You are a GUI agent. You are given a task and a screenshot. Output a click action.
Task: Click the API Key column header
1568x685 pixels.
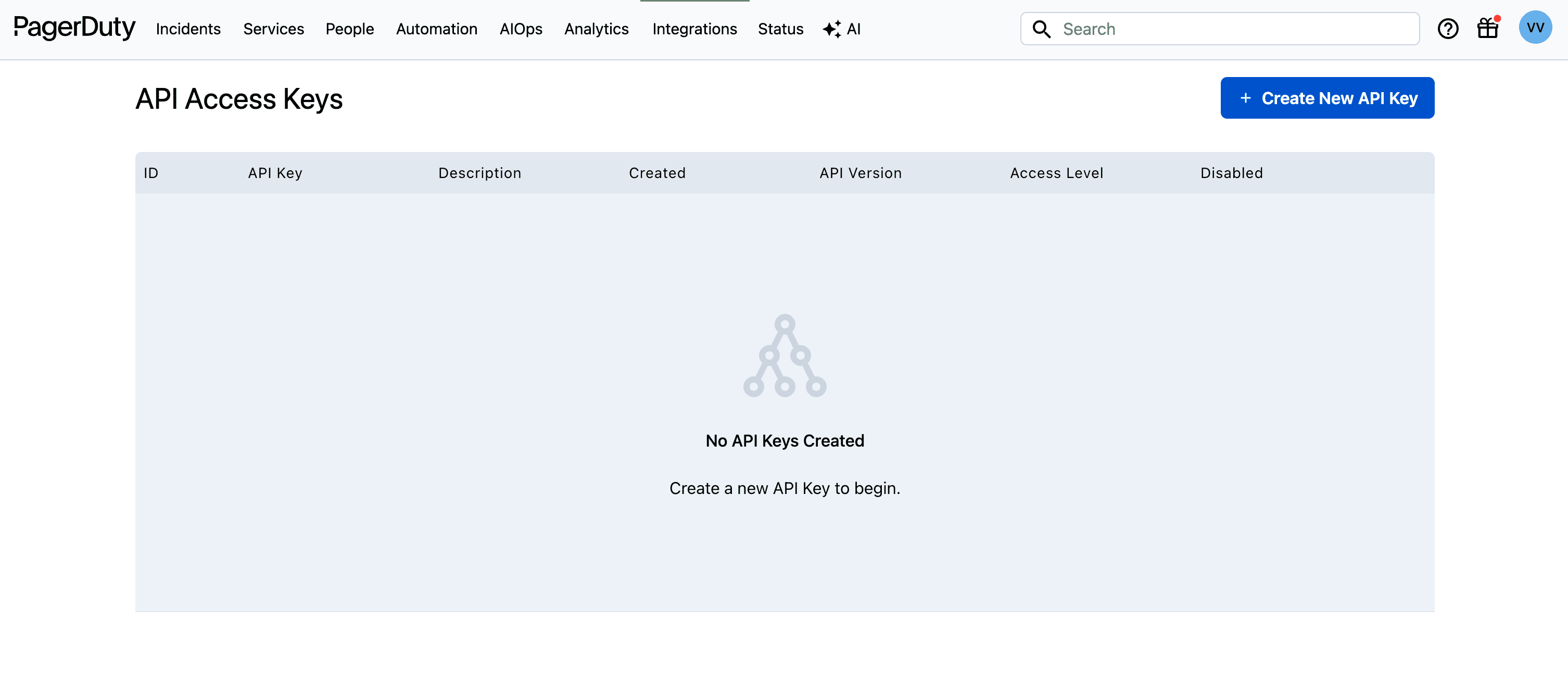(x=275, y=173)
